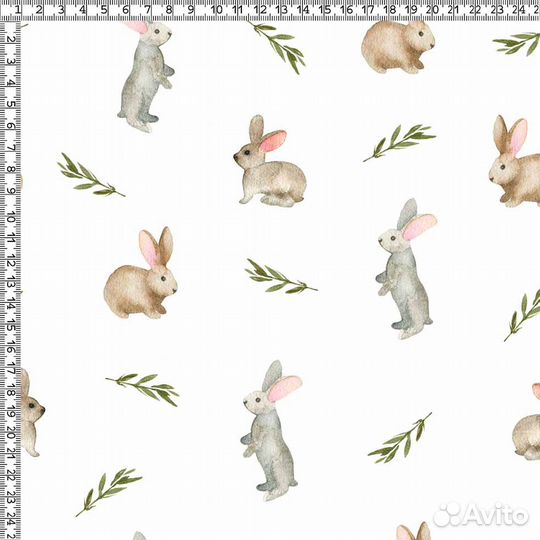Click the 15 mark on horizontal ruler
This screenshot has height=540, width=540.
[x=324, y=10]
